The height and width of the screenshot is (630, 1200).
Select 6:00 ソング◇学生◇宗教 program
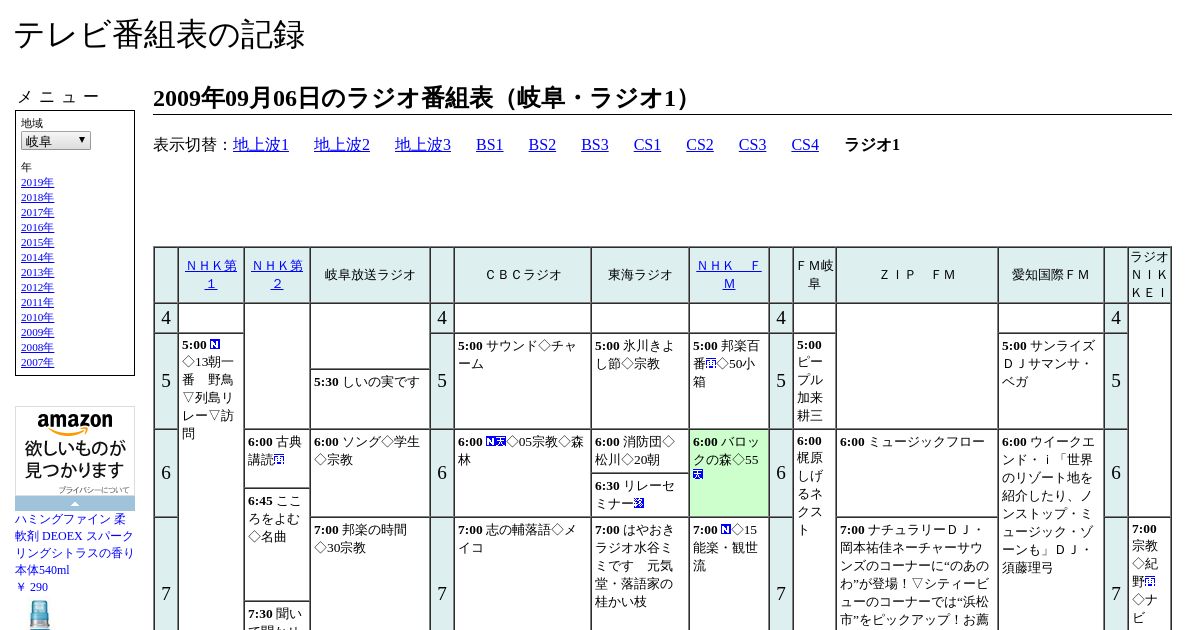(x=370, y=473)
